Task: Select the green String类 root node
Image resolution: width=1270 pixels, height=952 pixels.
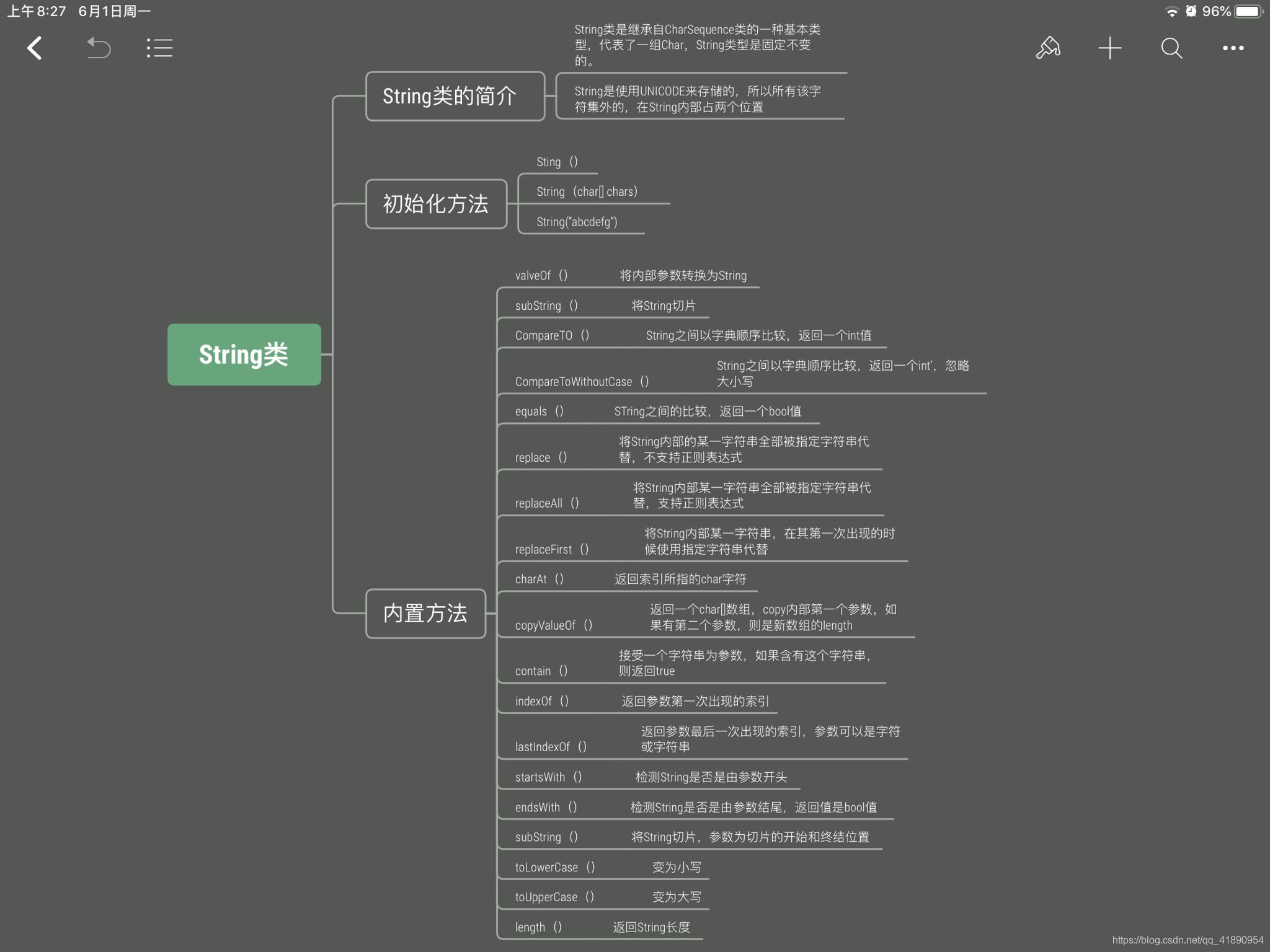Action: [x=244, y=354]
